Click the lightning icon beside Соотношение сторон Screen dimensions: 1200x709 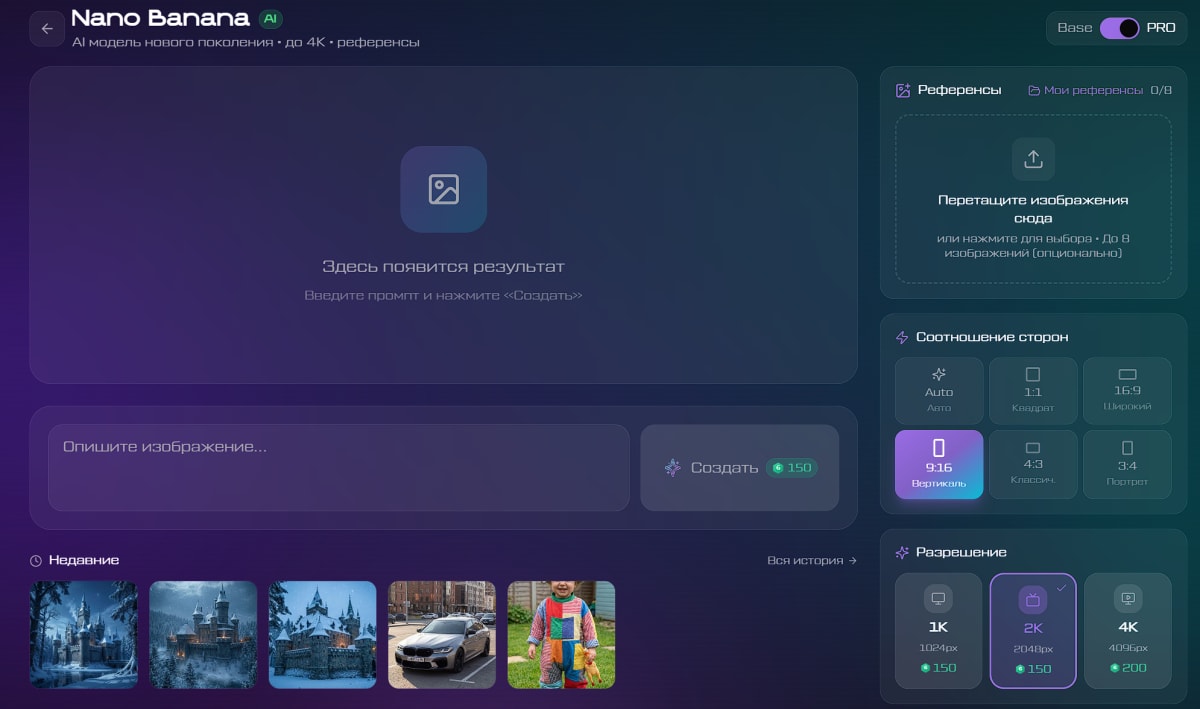coord(903,337)
